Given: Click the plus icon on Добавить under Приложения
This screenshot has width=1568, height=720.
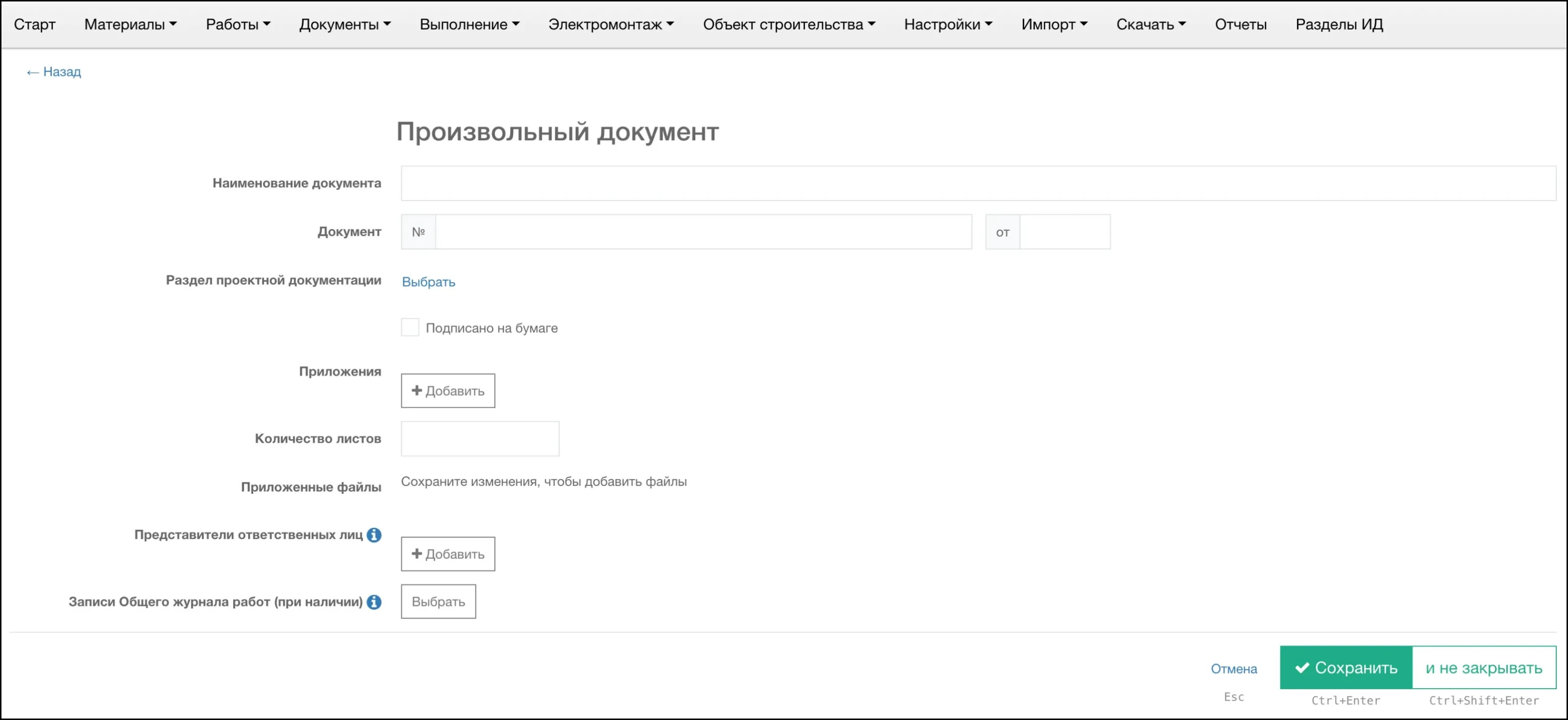Looking at the screenshot, I should [x=417, y=390].
